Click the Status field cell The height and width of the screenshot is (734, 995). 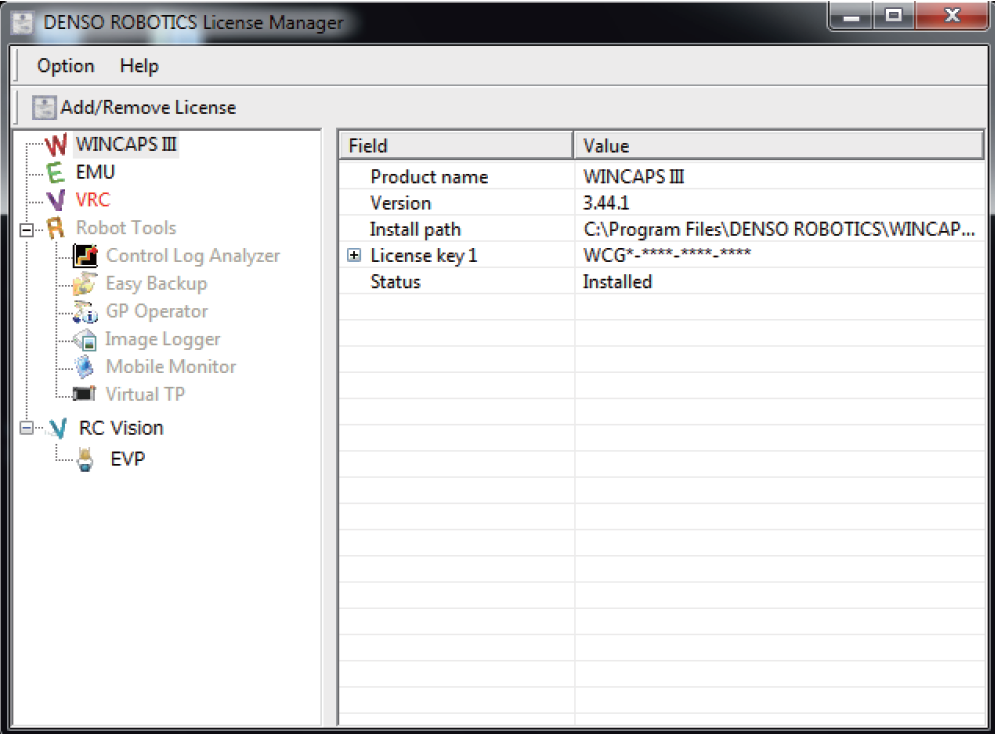click(x=456, y=282)
